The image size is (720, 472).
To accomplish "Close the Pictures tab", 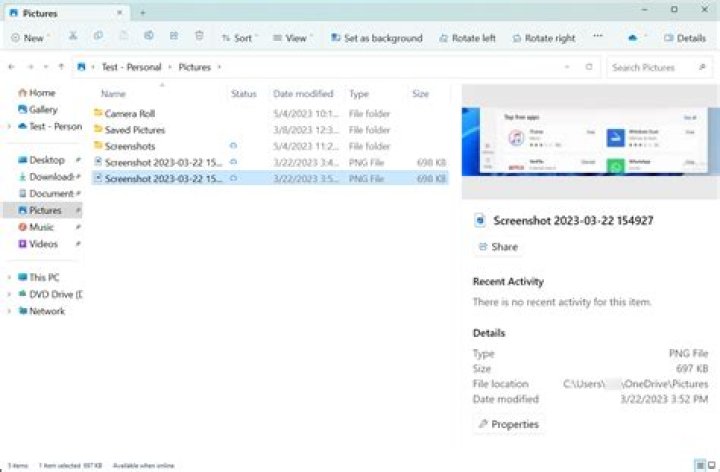I will point(119,13).
